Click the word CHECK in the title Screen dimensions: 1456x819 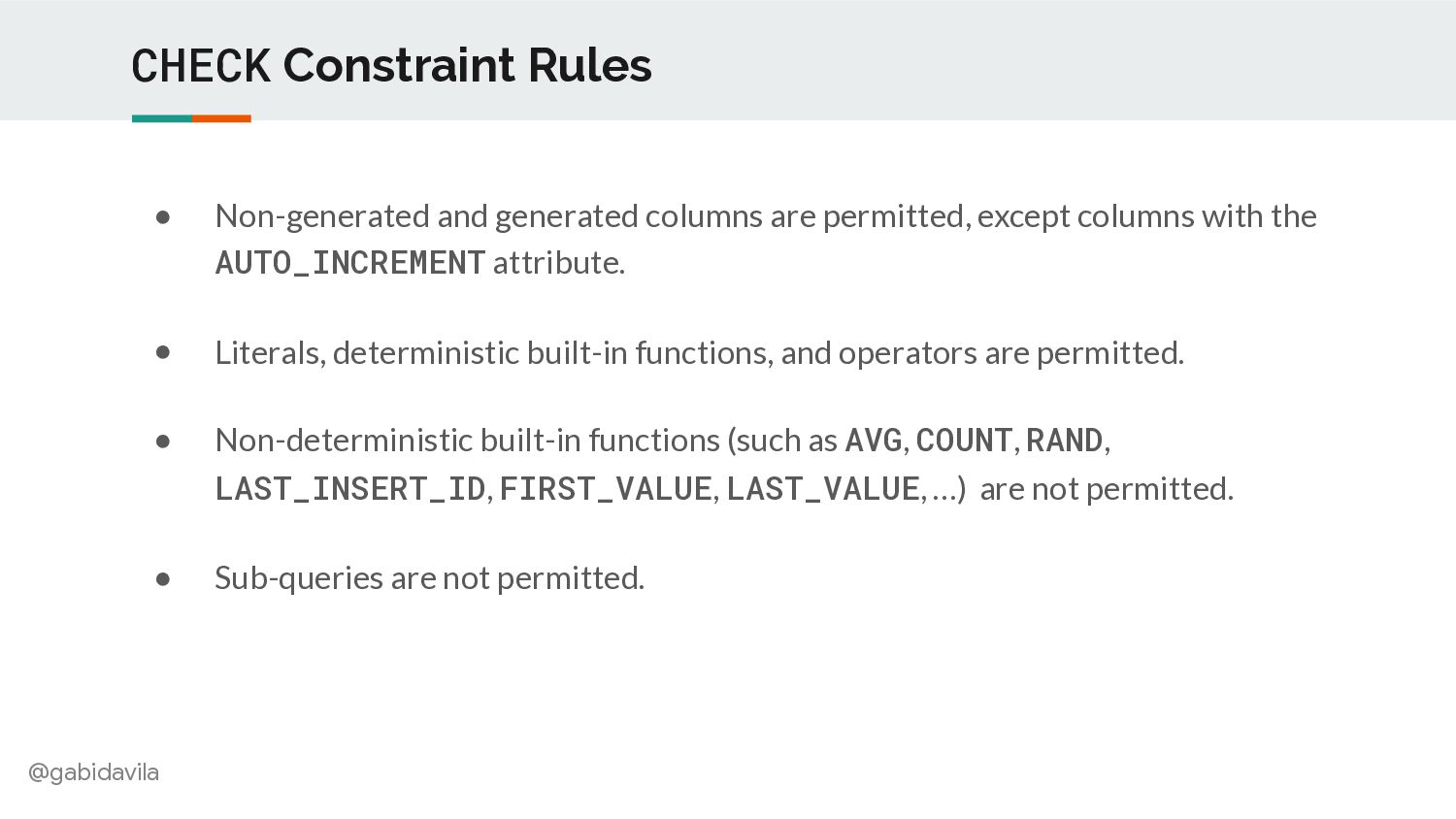(x=201, y=66)
